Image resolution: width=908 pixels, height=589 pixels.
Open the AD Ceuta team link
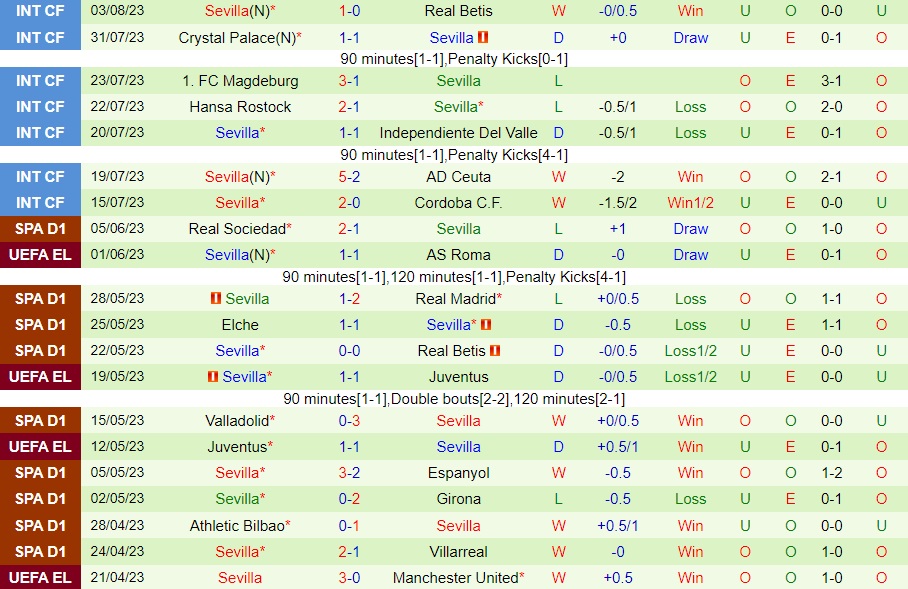point(458,177)
